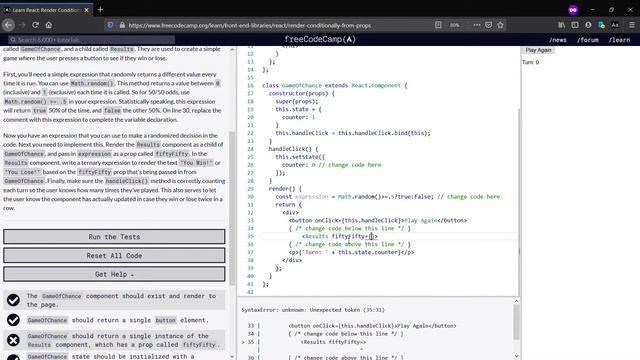The height and width of the screenshot is (360, 640).
Task: Click the Run the Tests button
Action: (114, 237)
